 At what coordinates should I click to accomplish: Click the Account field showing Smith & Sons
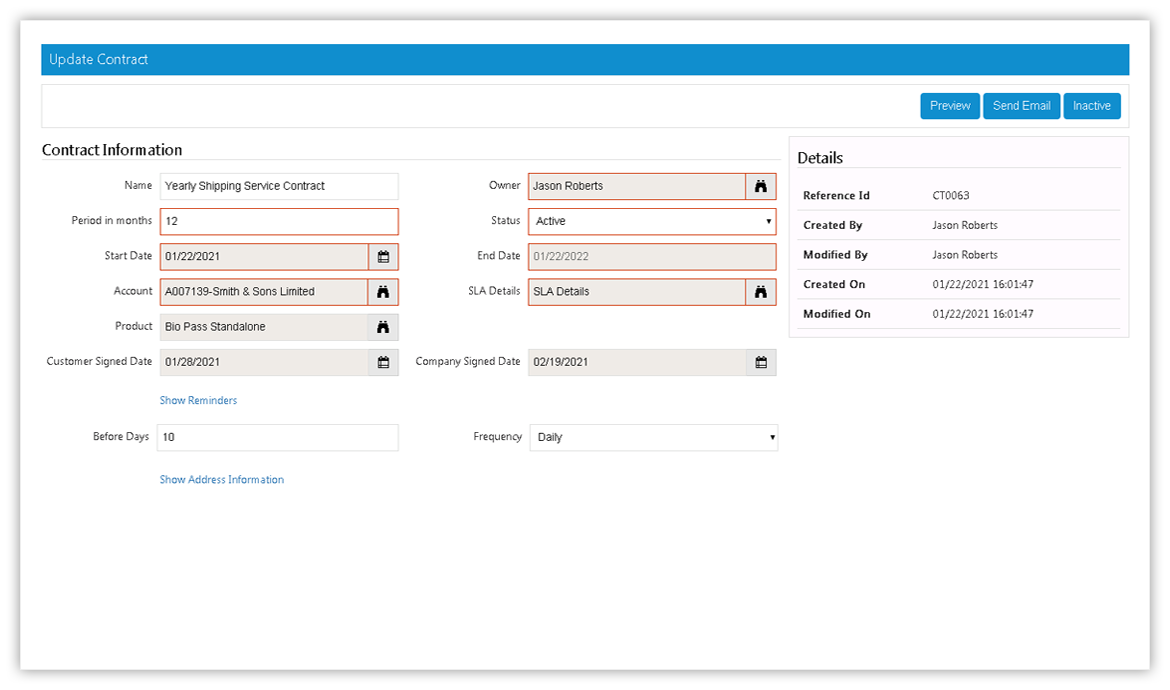tap(264, 292)
